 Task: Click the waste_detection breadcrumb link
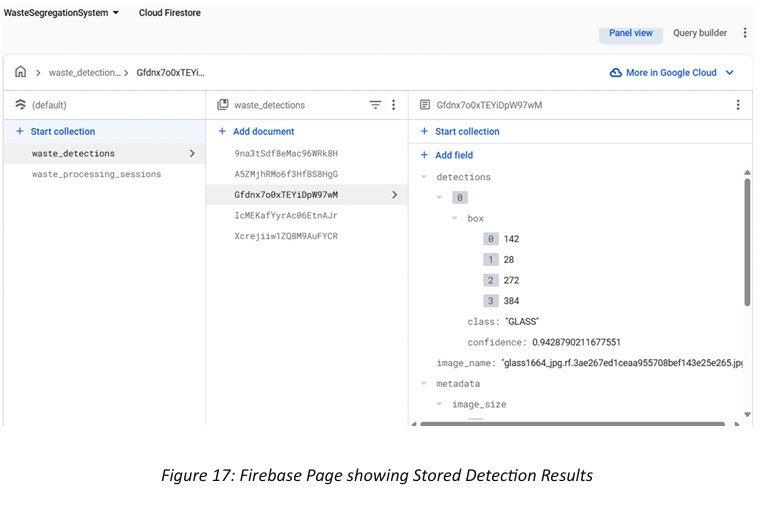tap(84, 73)
